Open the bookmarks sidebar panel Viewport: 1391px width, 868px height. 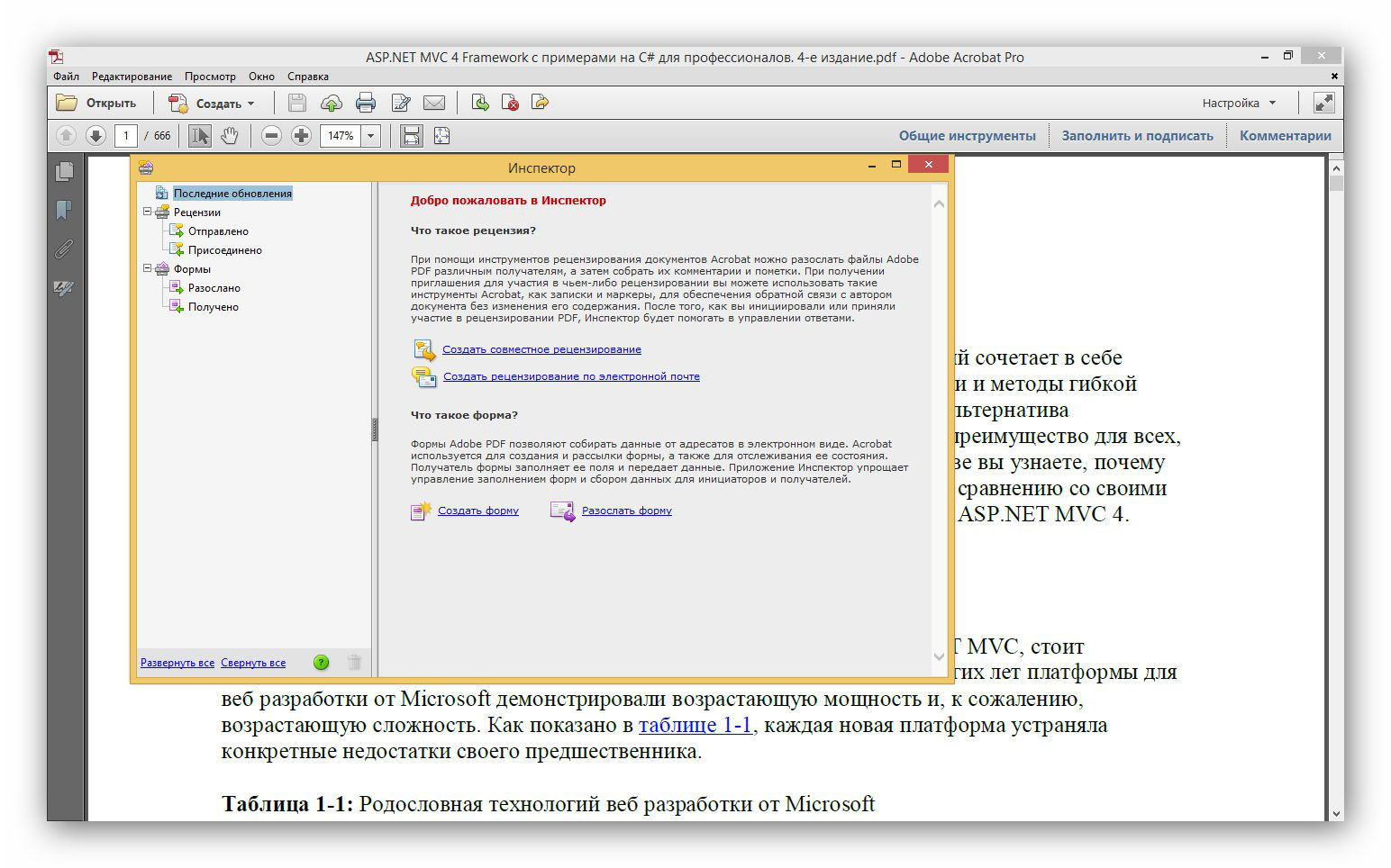[64, 210]
